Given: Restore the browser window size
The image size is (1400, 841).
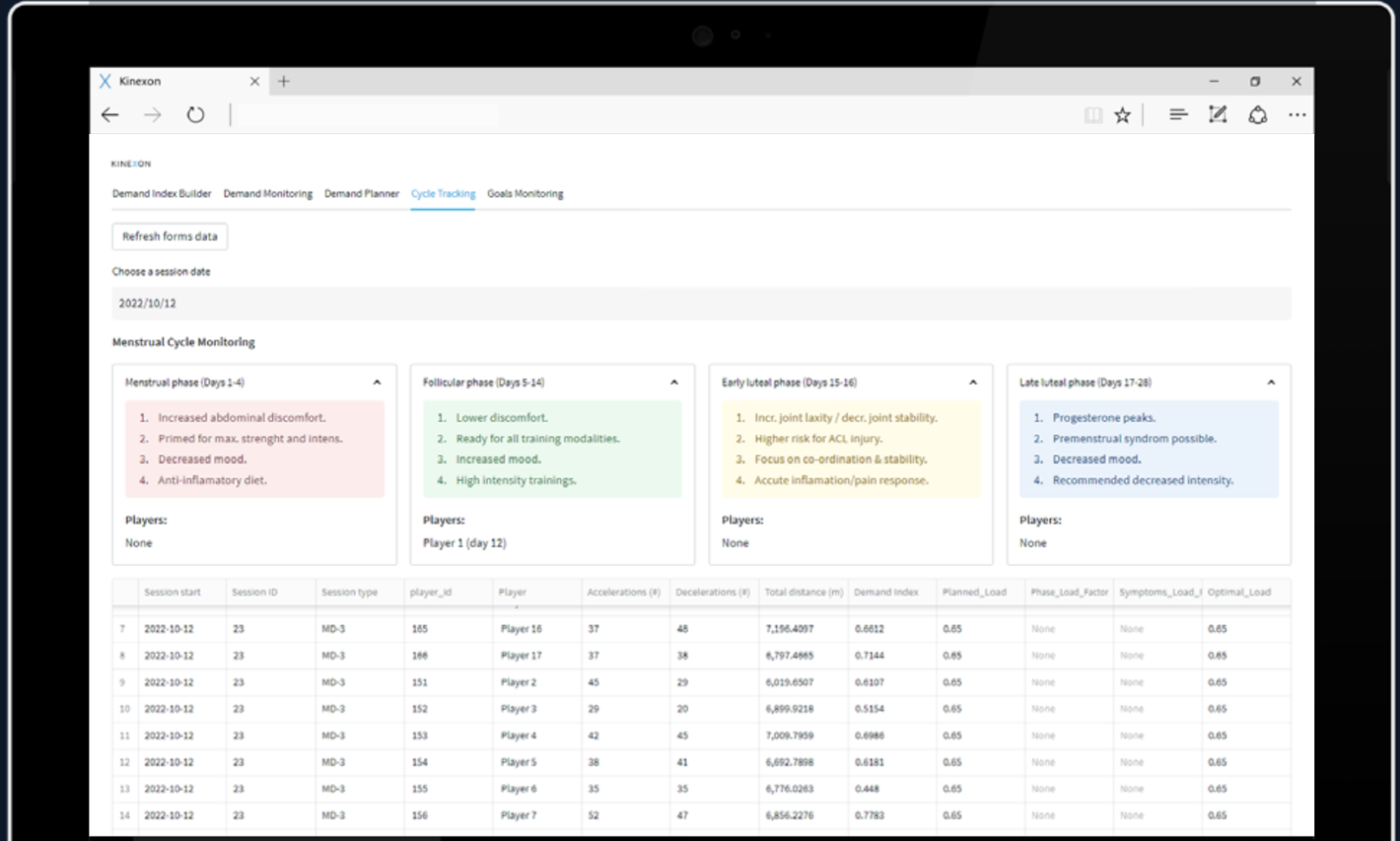Looking at the screenshot, I should pos(1255,81).
